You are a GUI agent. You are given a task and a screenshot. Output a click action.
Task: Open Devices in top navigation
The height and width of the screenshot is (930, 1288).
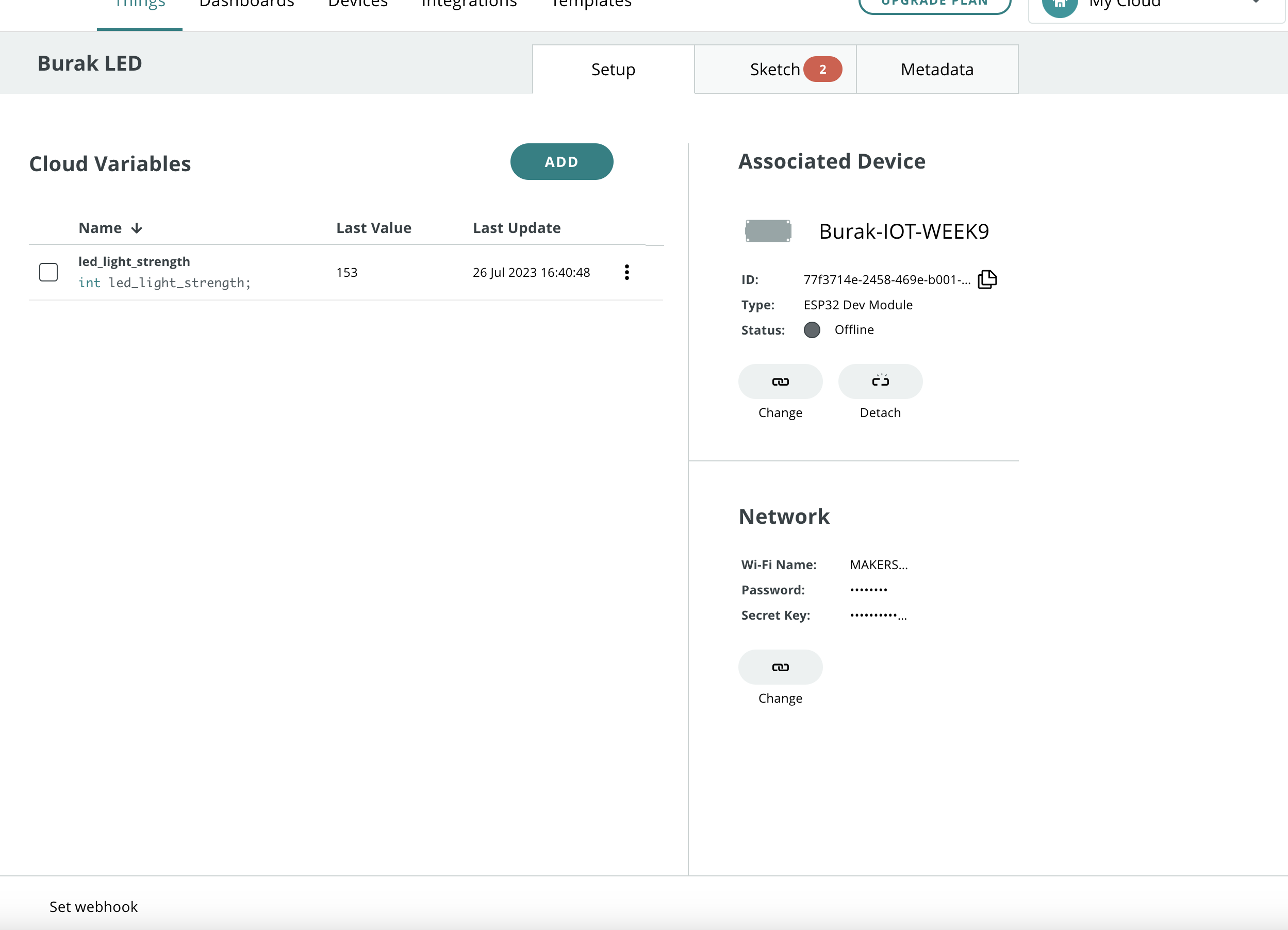[358, 5]
